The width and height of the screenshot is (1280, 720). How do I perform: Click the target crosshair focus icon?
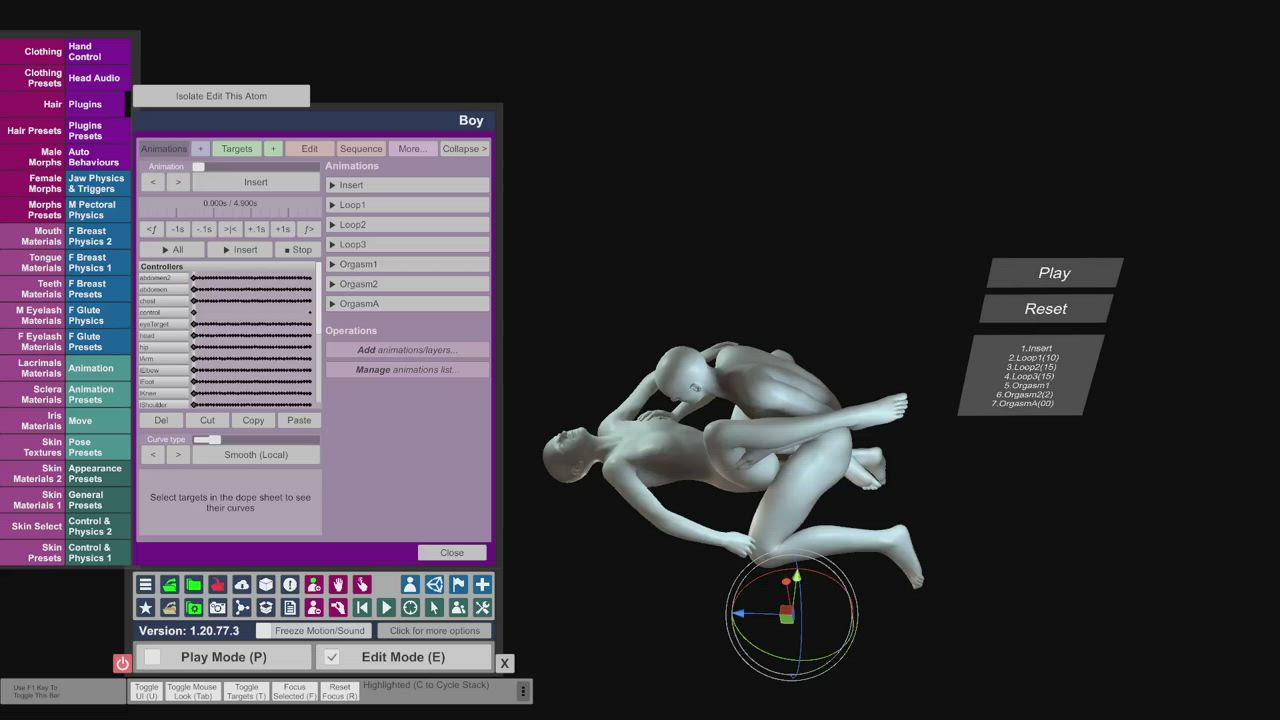pyautogui.click(x=410, y=608)
